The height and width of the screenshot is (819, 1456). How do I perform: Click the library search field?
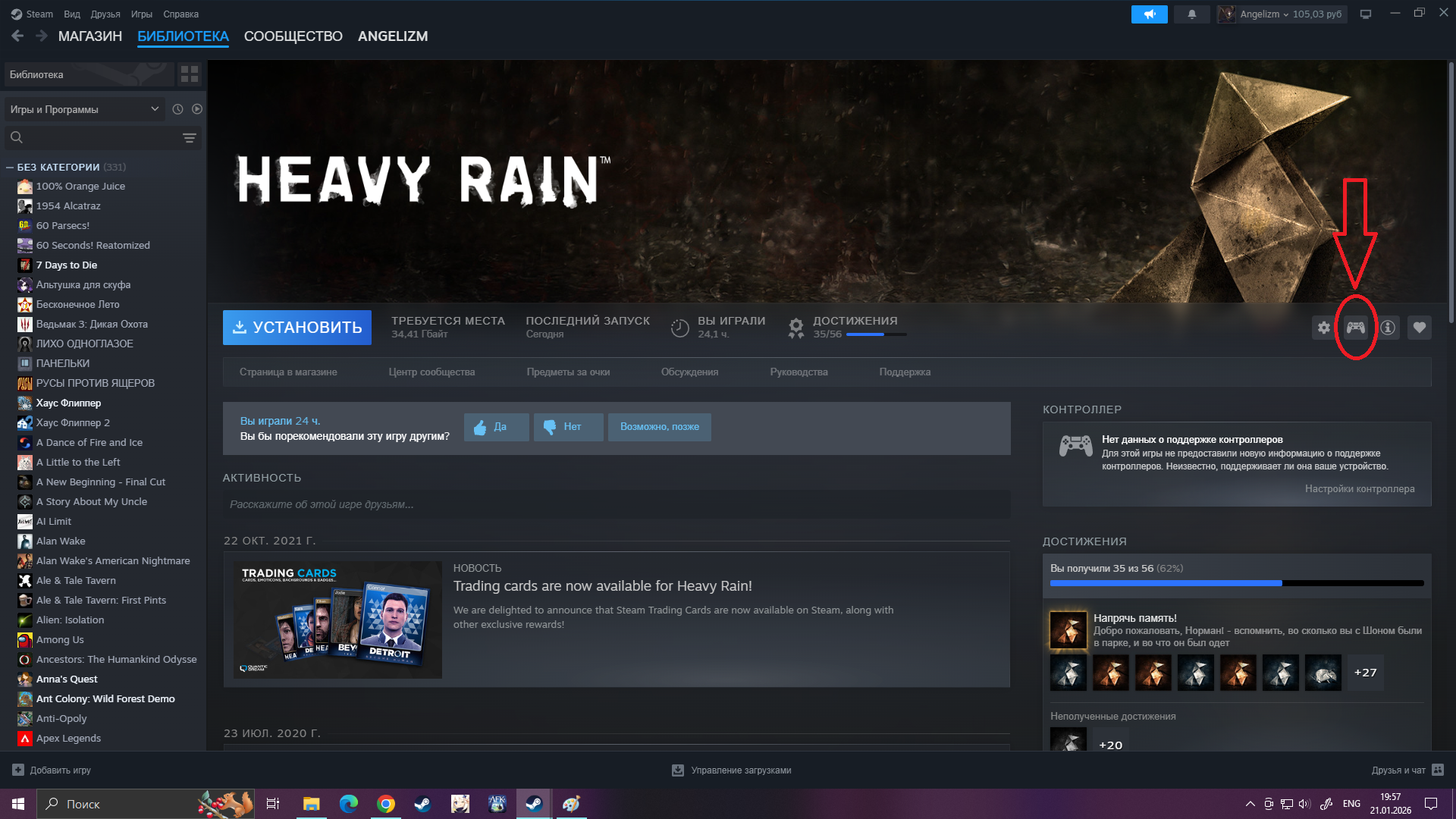tap(103, 138)
